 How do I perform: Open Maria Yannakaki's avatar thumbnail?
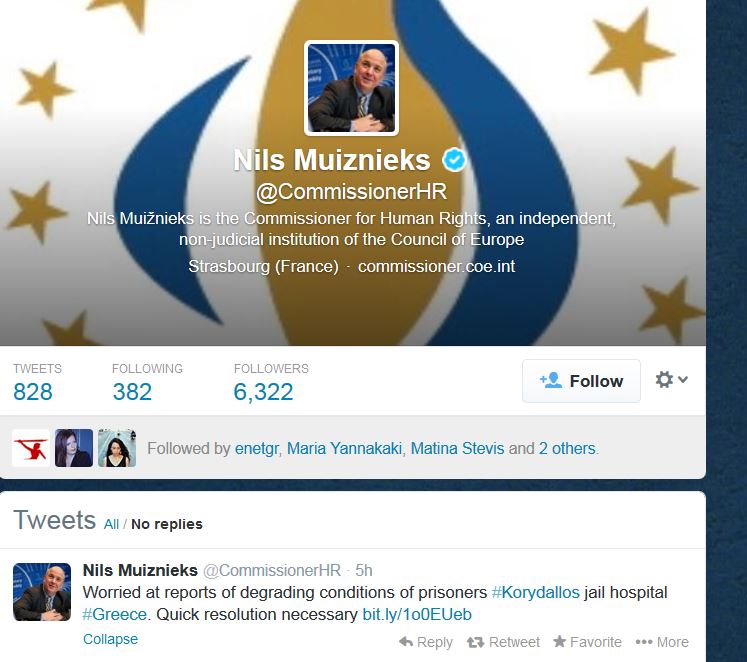click(74, 448)
